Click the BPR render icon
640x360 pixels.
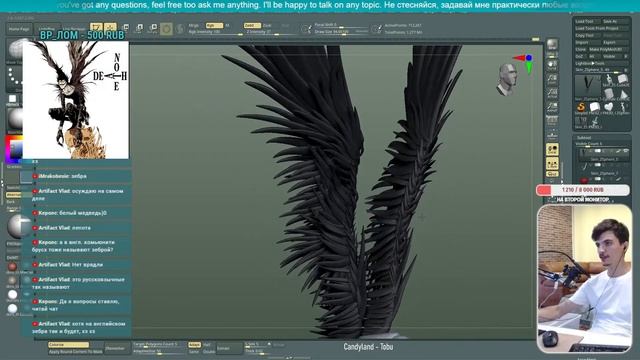pyautogui.click(x=552, y=44)
